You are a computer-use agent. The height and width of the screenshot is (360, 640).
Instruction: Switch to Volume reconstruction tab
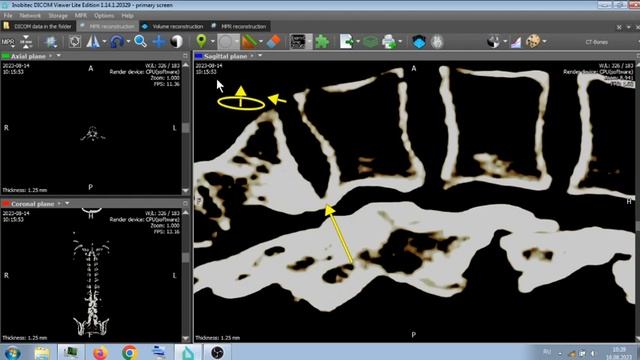coord(173,26)
